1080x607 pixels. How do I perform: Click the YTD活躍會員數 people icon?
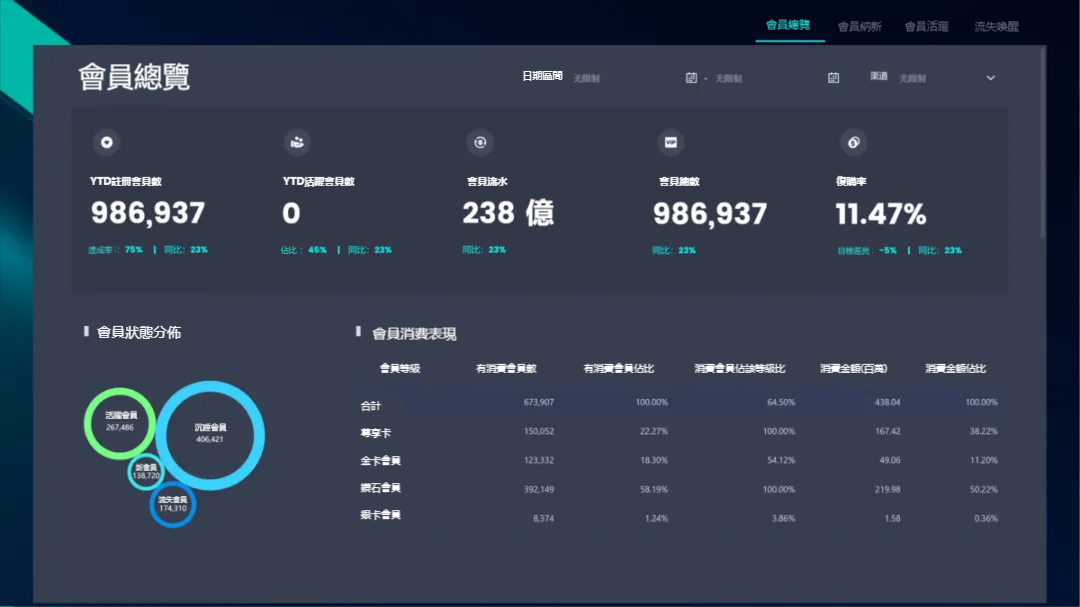[x=297, y=143]
